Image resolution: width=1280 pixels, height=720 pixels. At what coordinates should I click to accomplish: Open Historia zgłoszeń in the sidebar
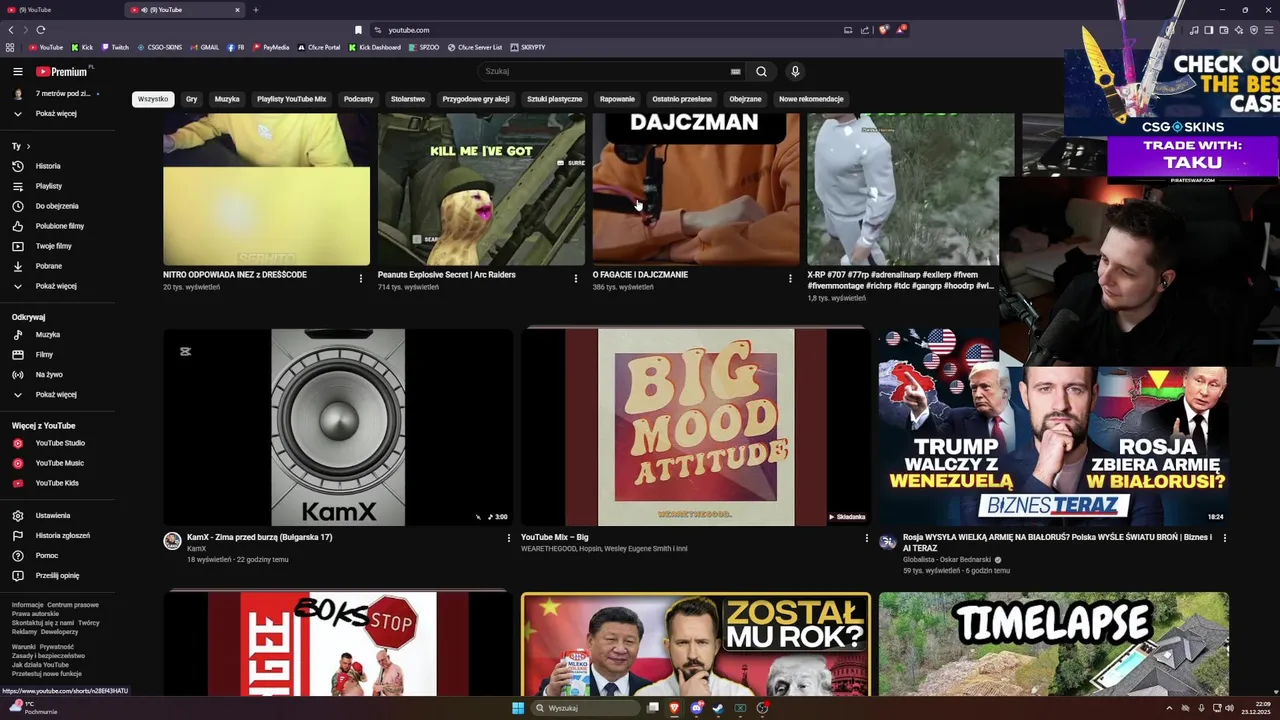(x=62, y=535)
